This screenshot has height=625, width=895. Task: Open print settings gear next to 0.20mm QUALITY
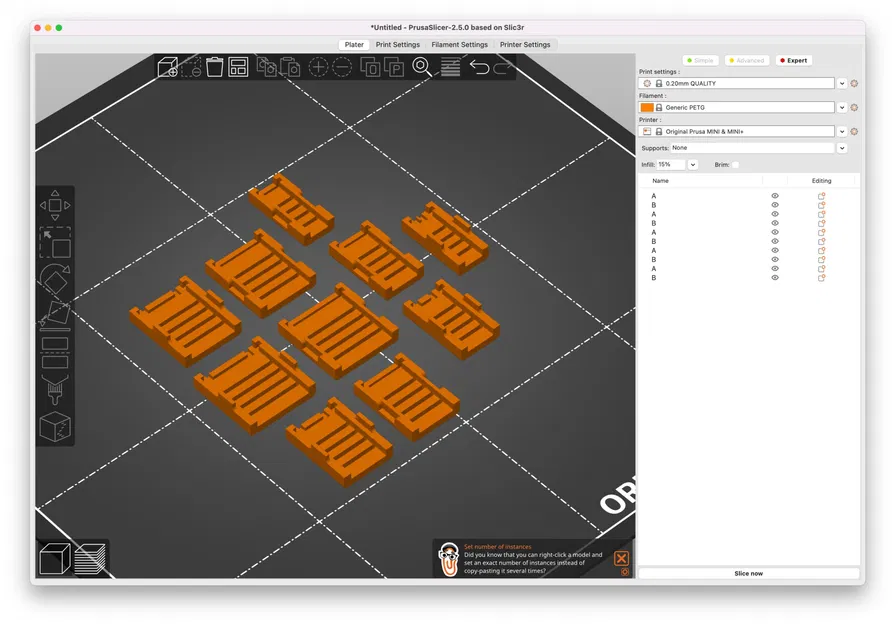click(x=854, y=83)
